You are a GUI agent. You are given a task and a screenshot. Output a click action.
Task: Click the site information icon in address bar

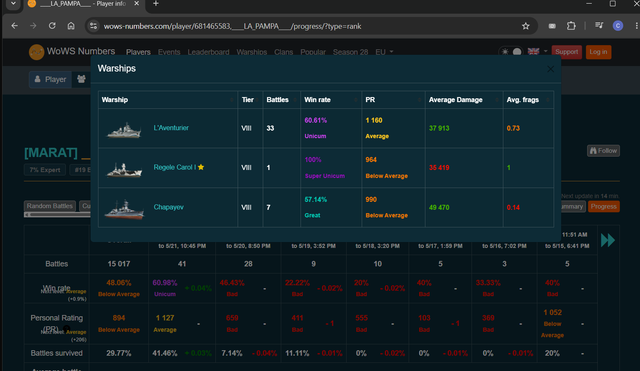[93, 26]
